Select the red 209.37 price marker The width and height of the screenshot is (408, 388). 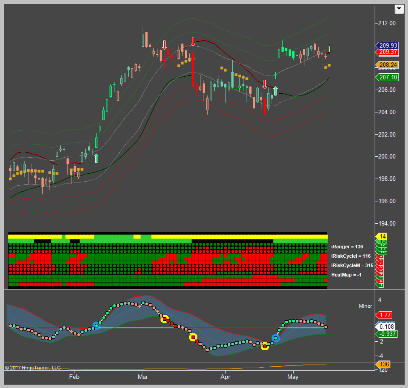coord(387,52)
